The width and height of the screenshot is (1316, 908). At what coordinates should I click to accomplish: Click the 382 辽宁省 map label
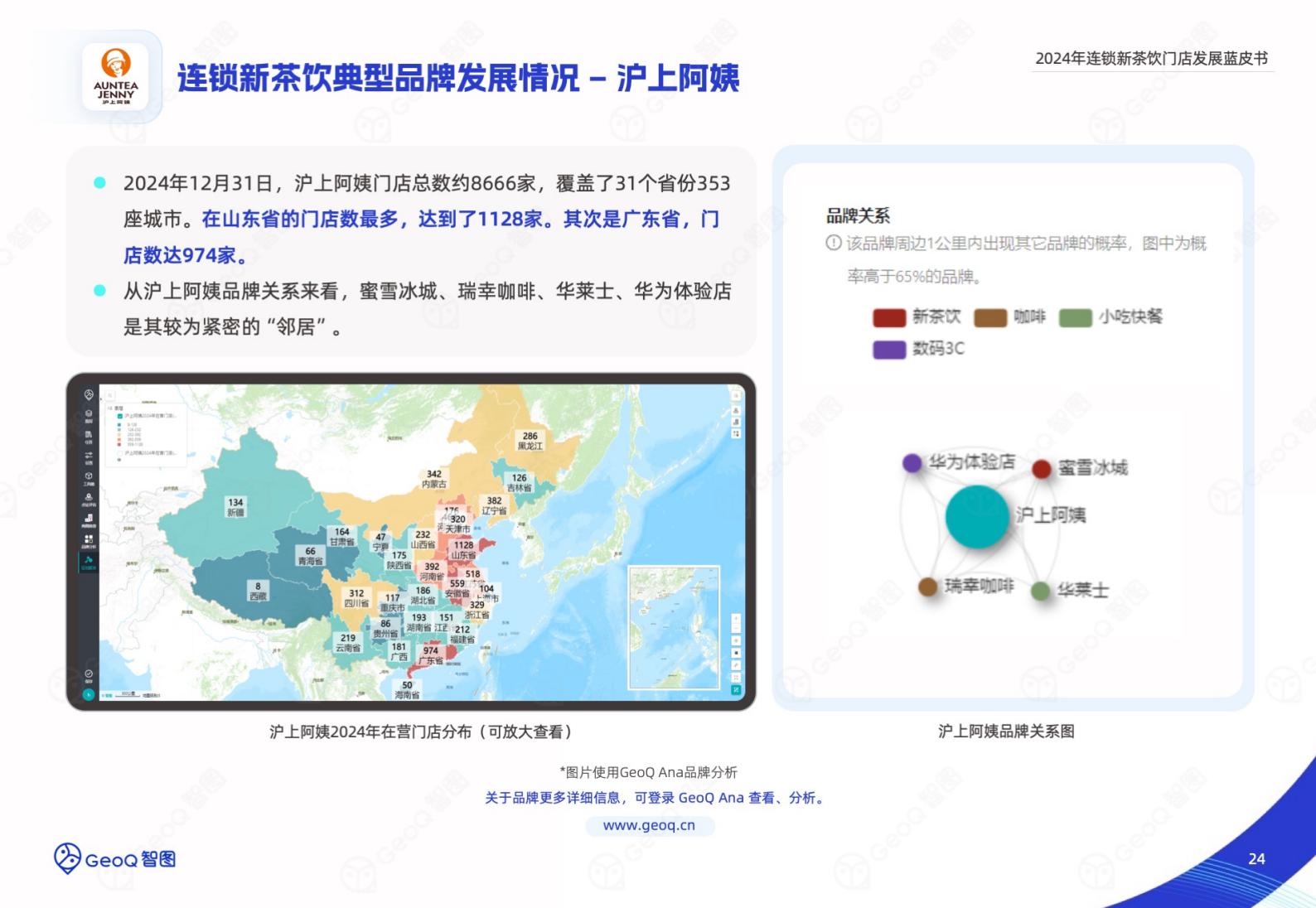(x=494, y=505)
